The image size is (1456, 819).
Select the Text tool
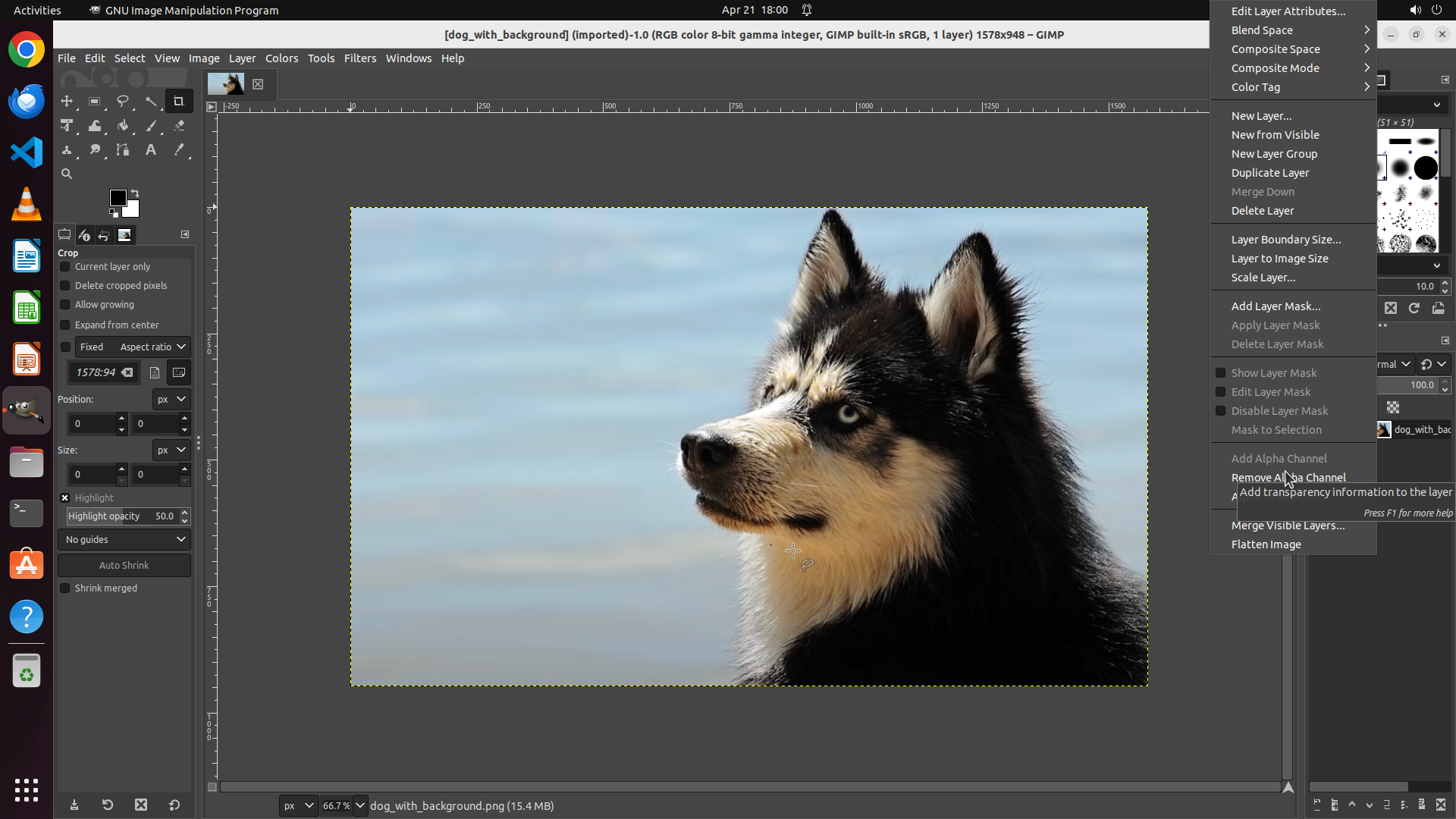[x=151, y=150]
